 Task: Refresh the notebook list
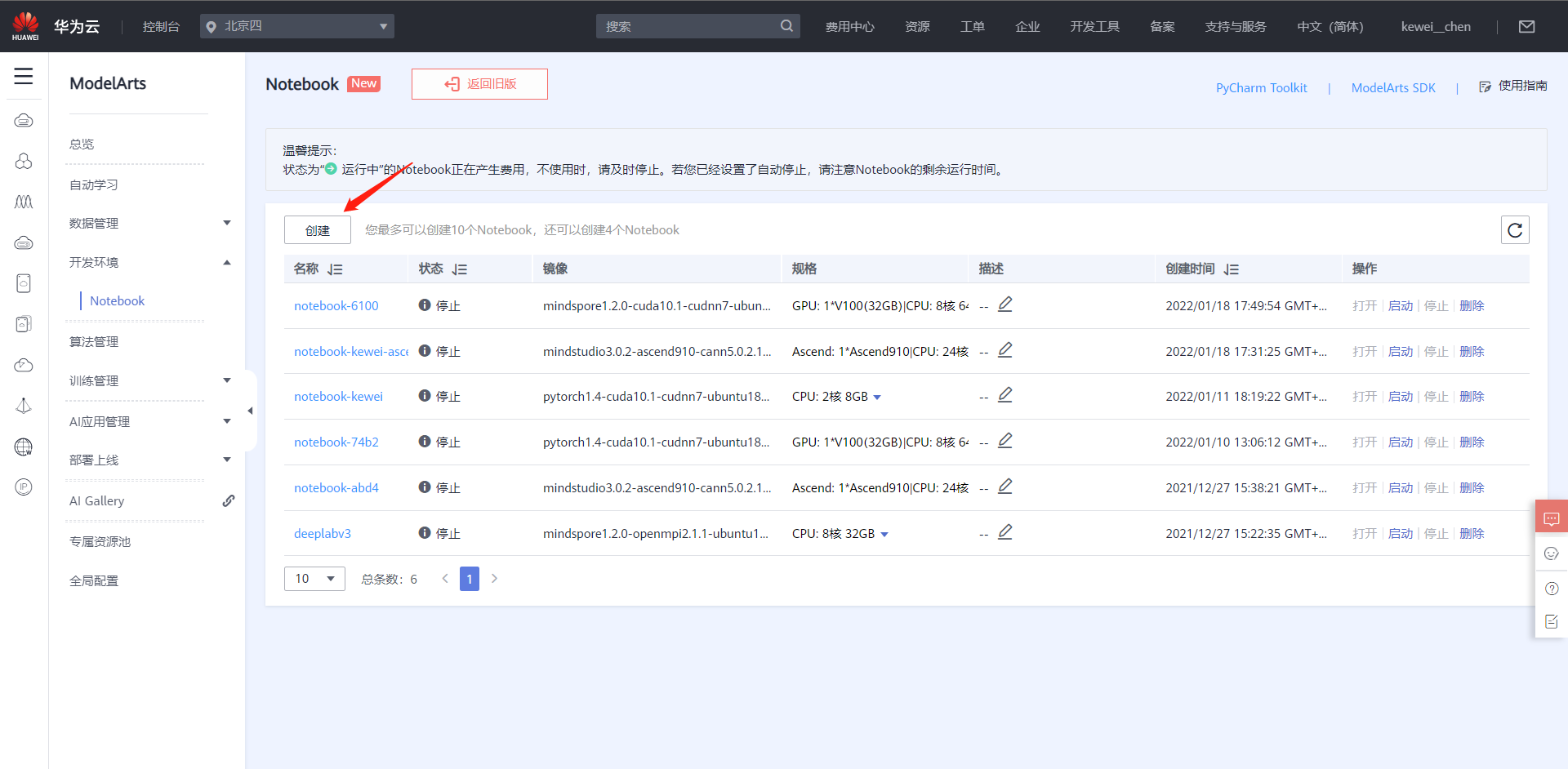click(x=1515, y=230)
